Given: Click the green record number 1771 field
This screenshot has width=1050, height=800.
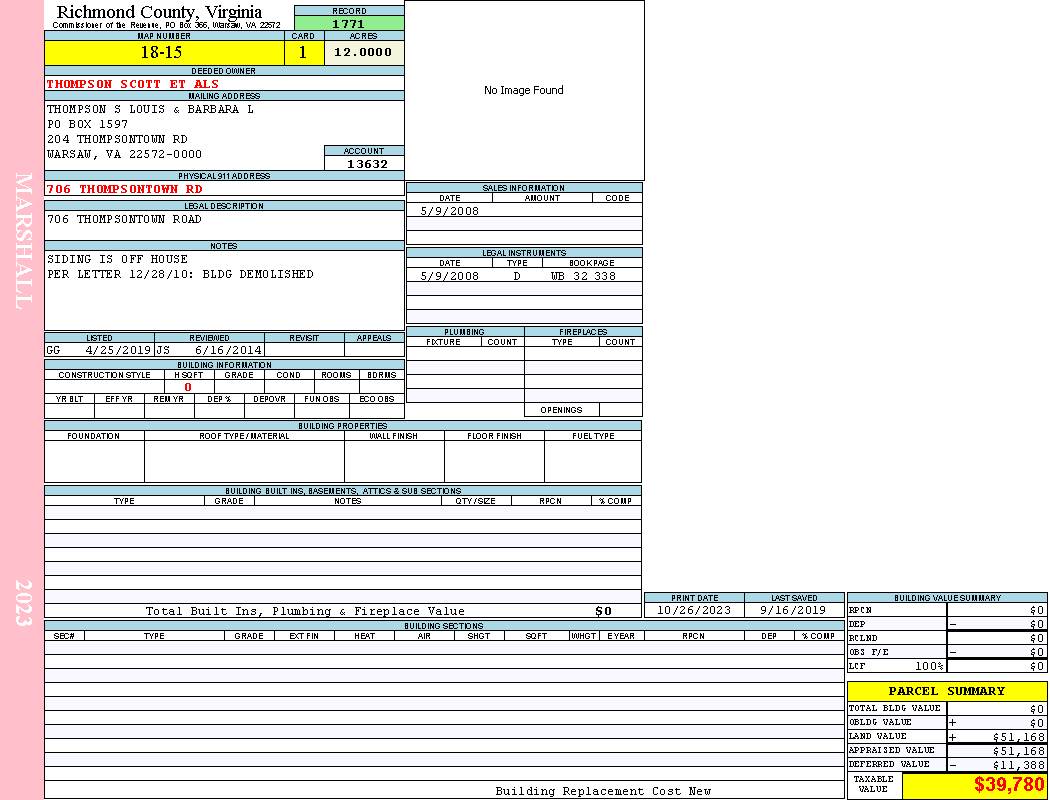Looking at the screenshot, I should click(x=349, y=24).
